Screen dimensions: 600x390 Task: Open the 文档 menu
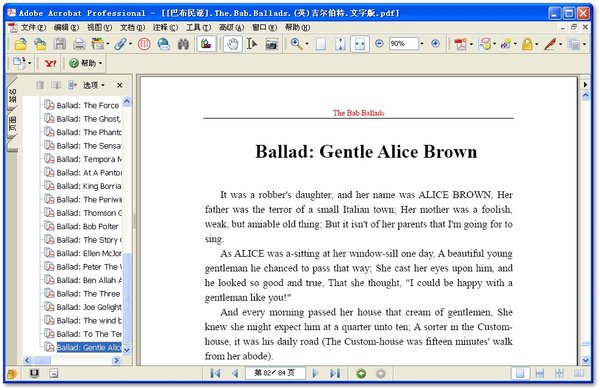tap(132, 28)
